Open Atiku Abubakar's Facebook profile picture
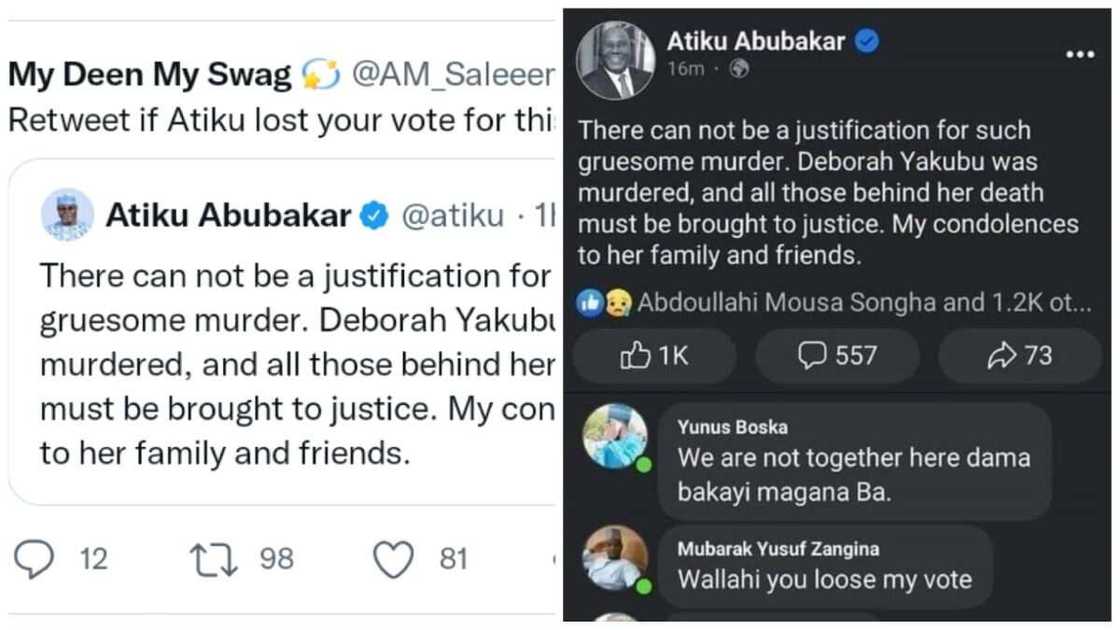The image size is (1120, 630). (617, 60)
